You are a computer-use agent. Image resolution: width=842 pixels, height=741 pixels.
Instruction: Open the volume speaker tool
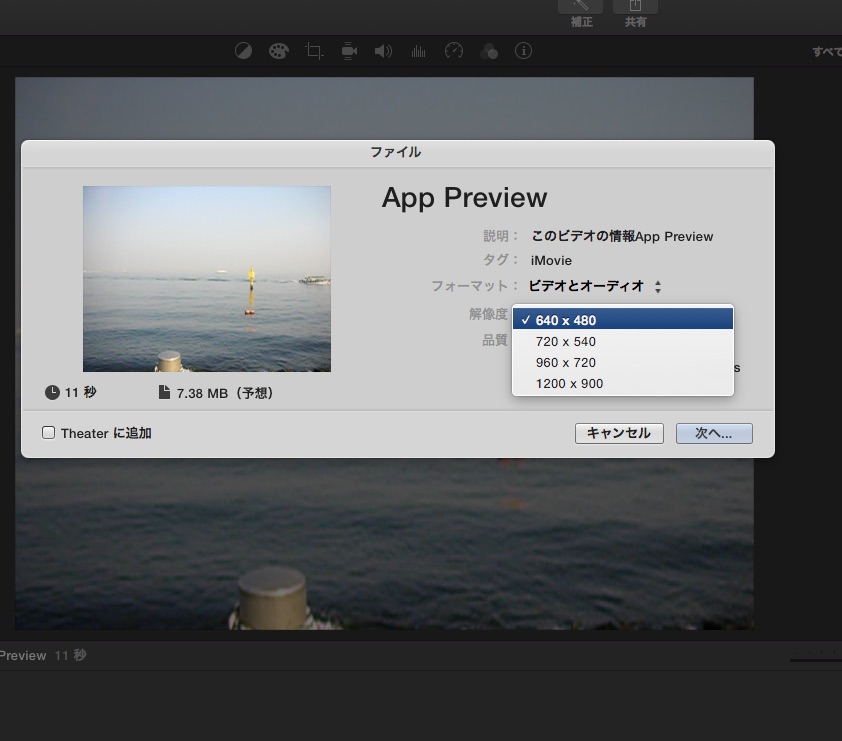pyautogui.click(x=383, y=51)
